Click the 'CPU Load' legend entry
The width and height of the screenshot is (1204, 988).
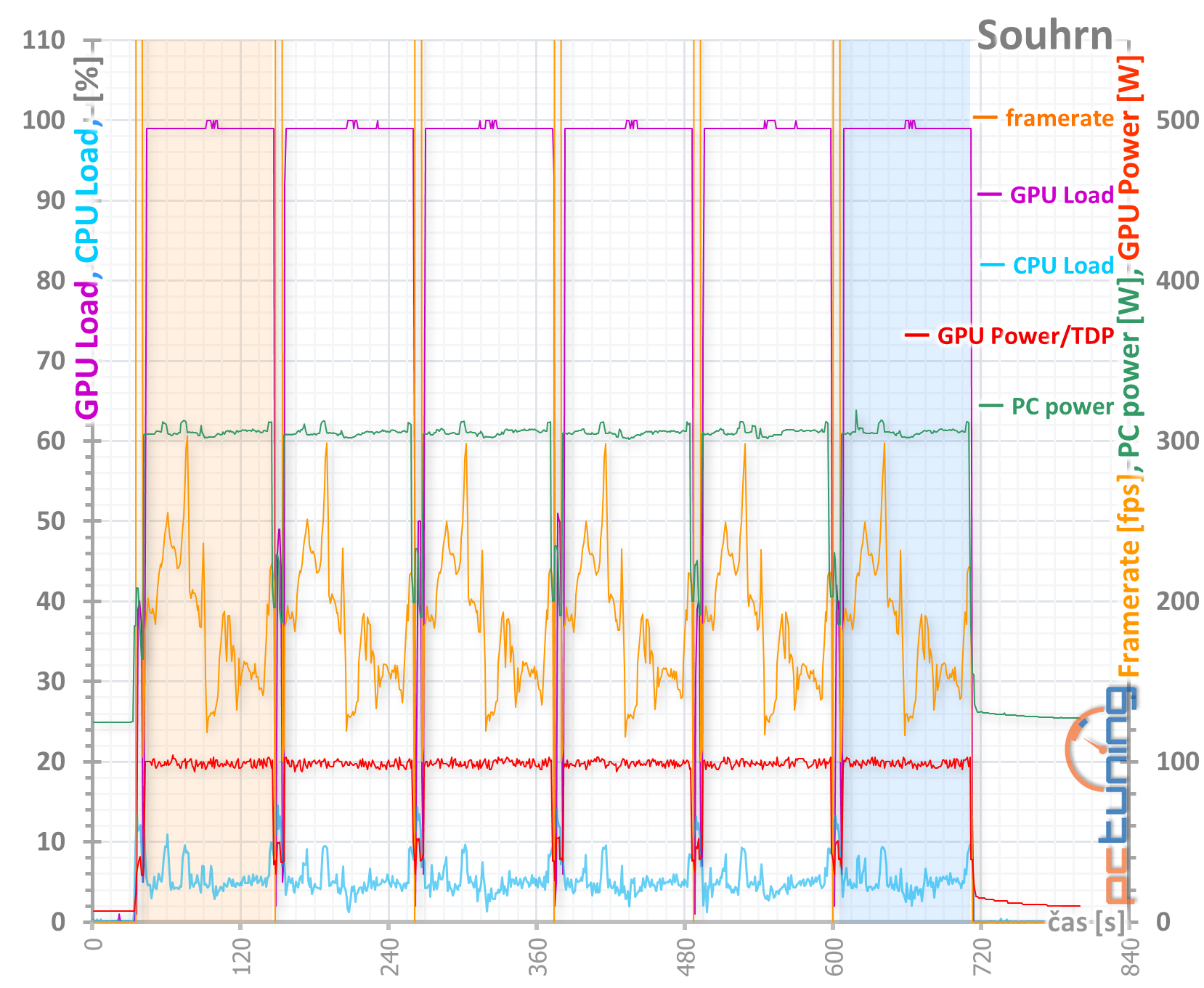pyautogui.click(x=1063, y=265)
